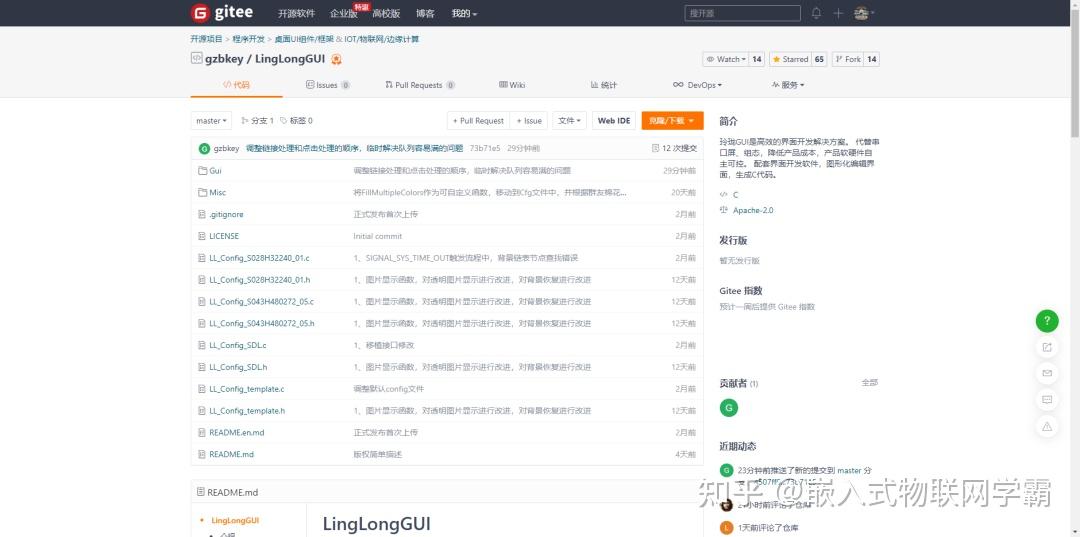Click the 标签 0 tags link

point(296,120)
